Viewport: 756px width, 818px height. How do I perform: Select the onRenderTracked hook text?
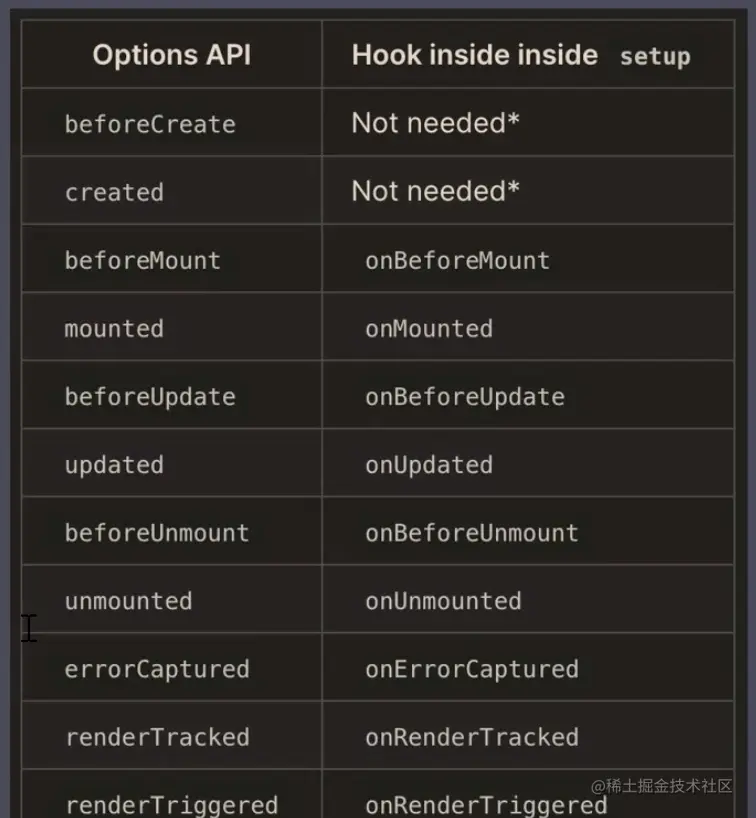[472, 737]
